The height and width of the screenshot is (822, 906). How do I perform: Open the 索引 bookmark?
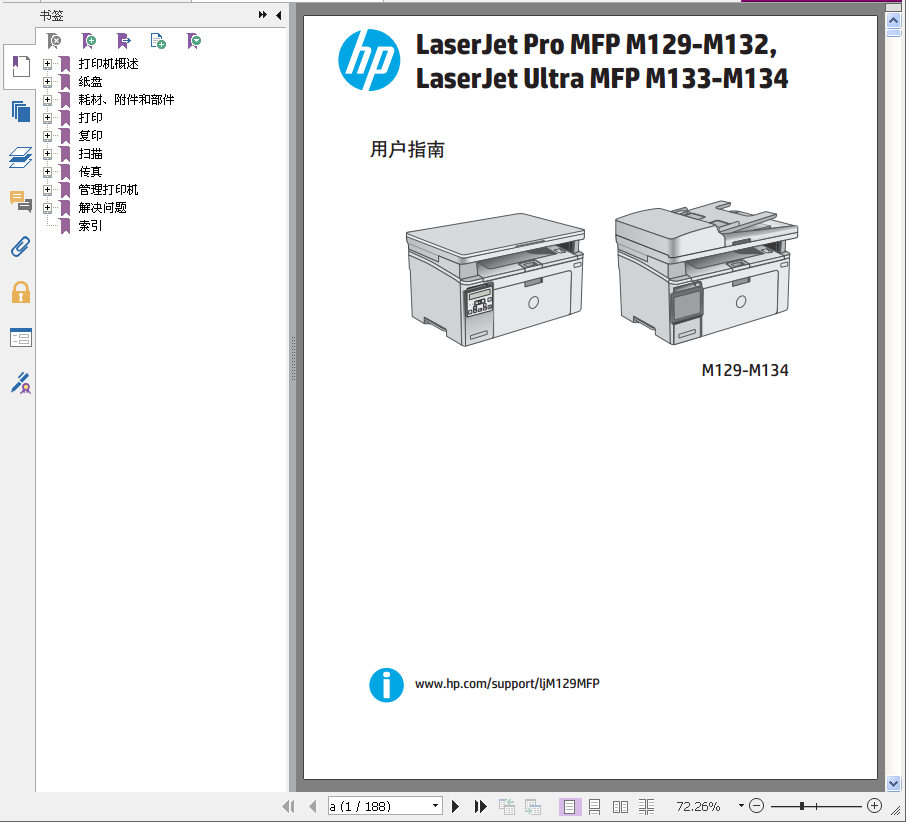click(91, 226)
